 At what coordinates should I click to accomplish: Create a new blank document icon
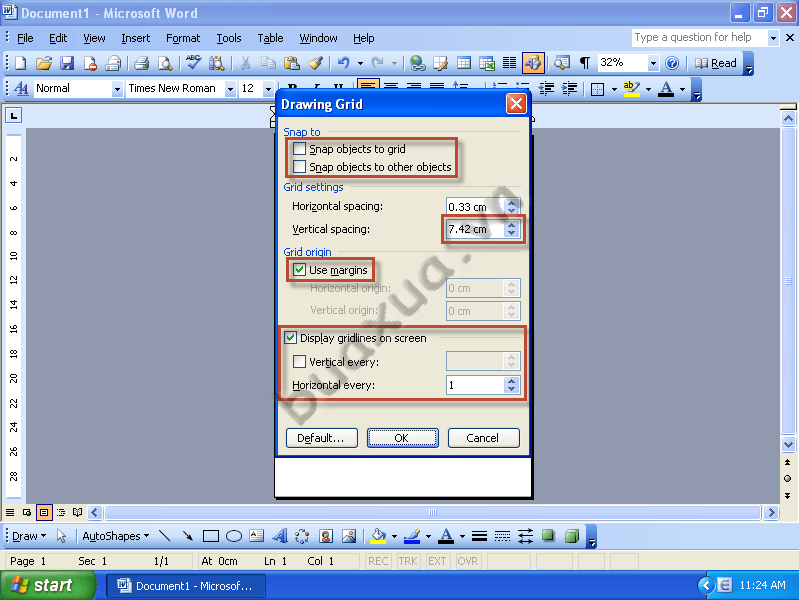click(20, 63)
